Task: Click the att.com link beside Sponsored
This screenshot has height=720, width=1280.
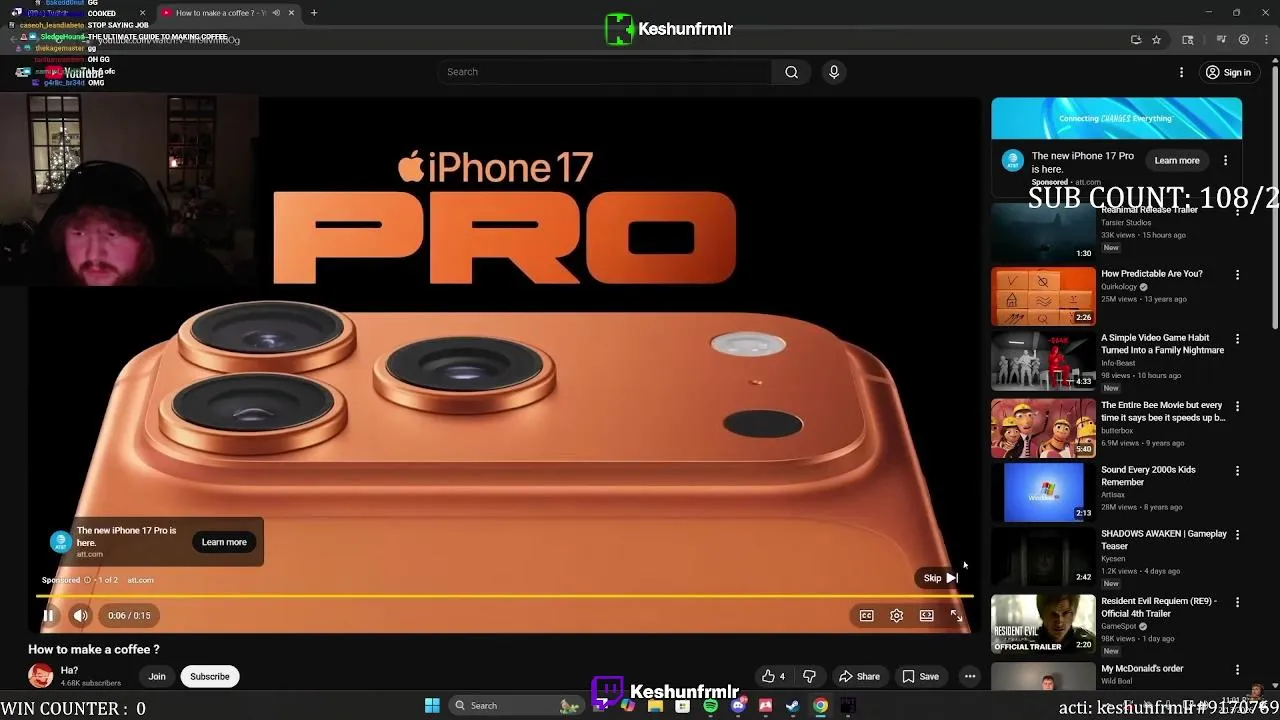Action: tap(140, 580)
